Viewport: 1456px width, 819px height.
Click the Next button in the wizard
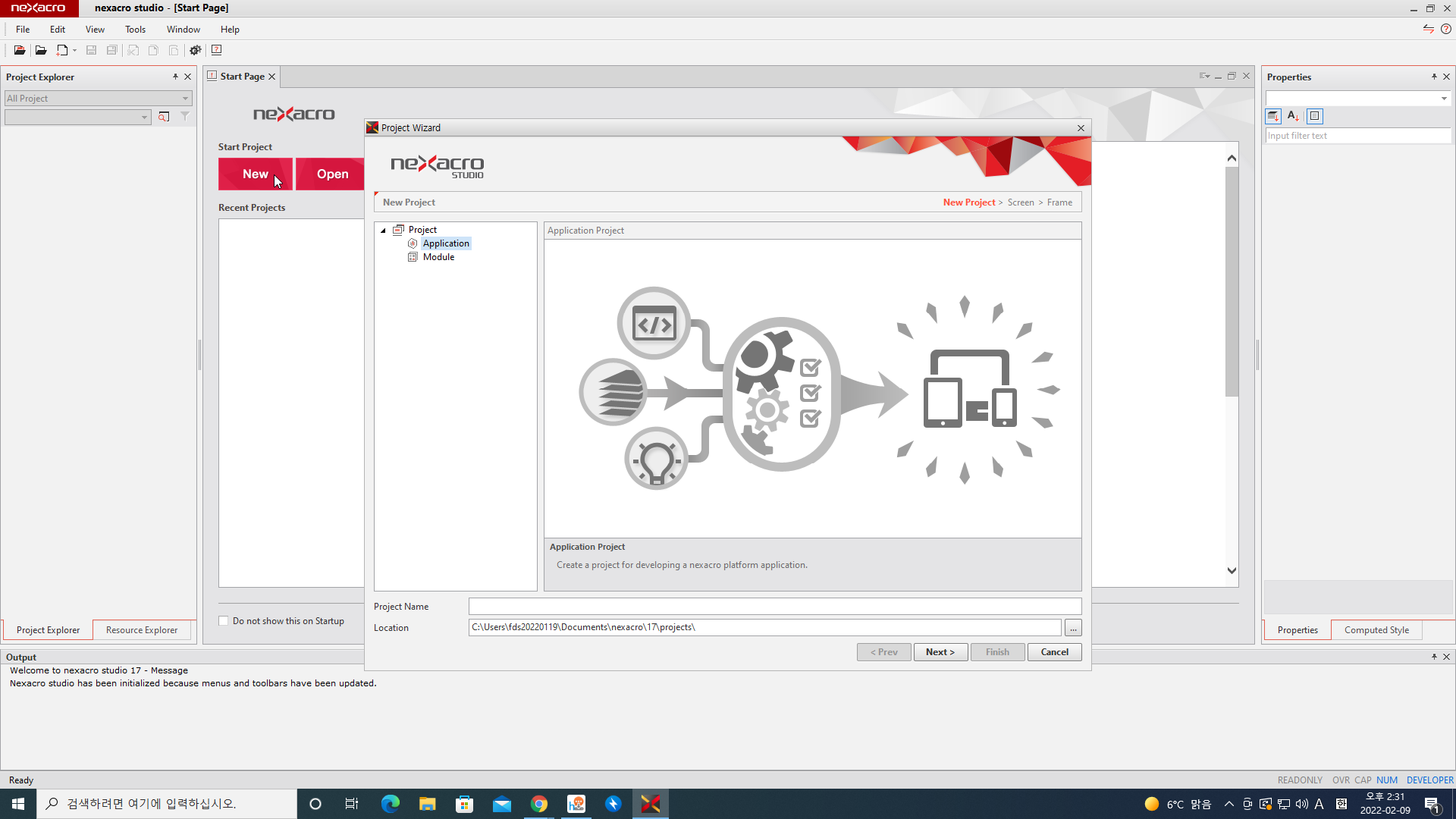pyautogui.click(x=940, y=652)
